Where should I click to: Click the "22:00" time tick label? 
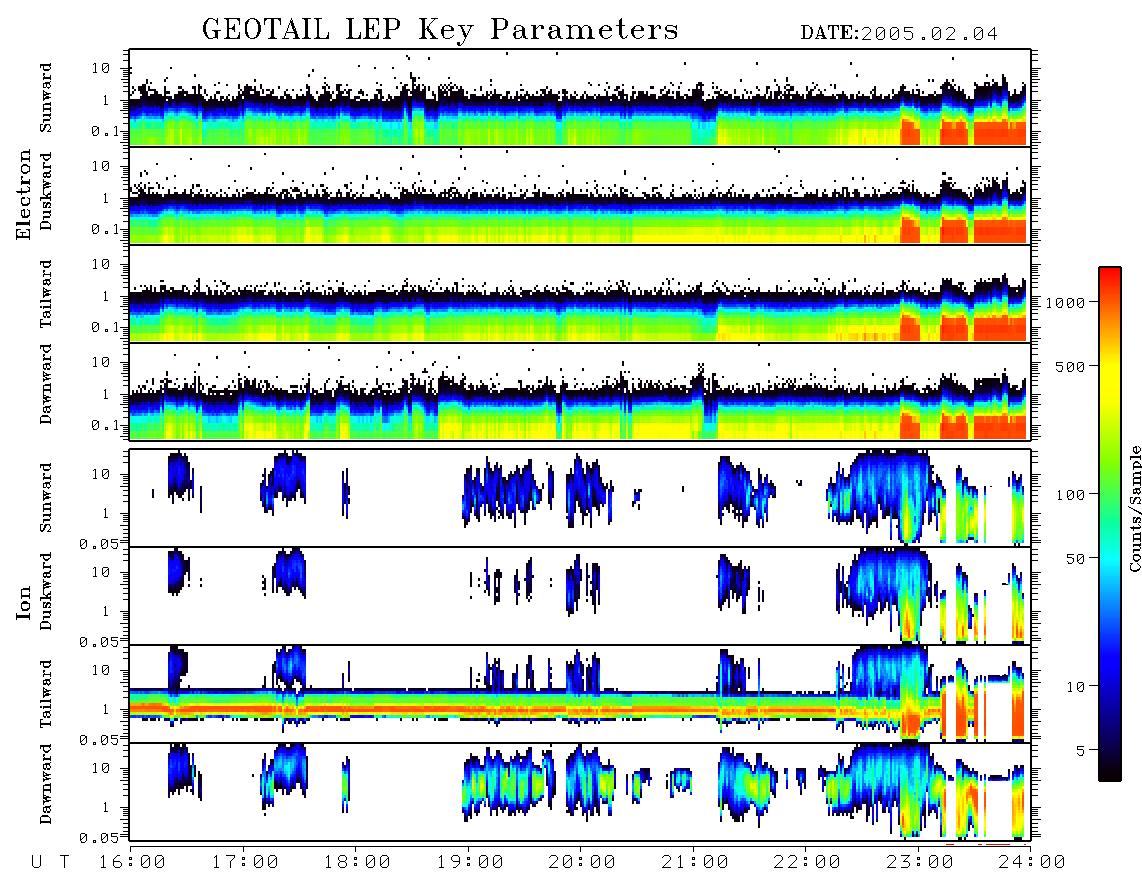[x=807, y=863]
